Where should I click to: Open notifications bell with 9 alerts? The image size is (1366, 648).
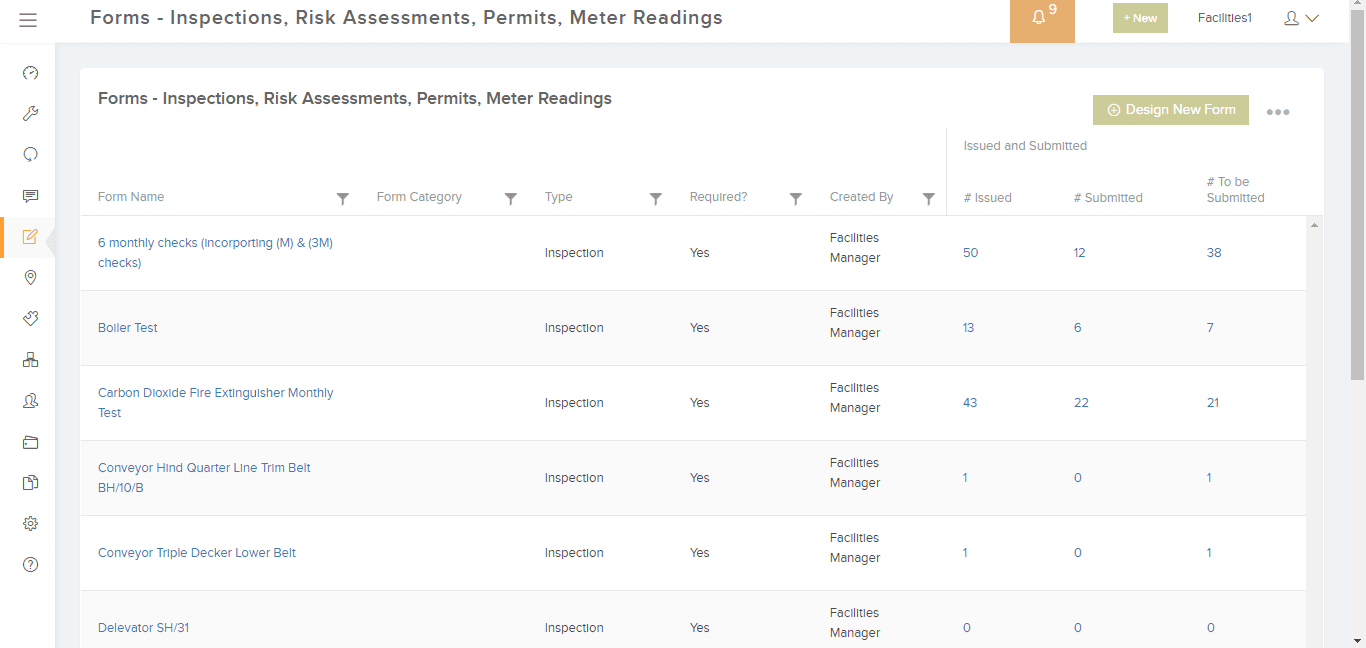1042,21
